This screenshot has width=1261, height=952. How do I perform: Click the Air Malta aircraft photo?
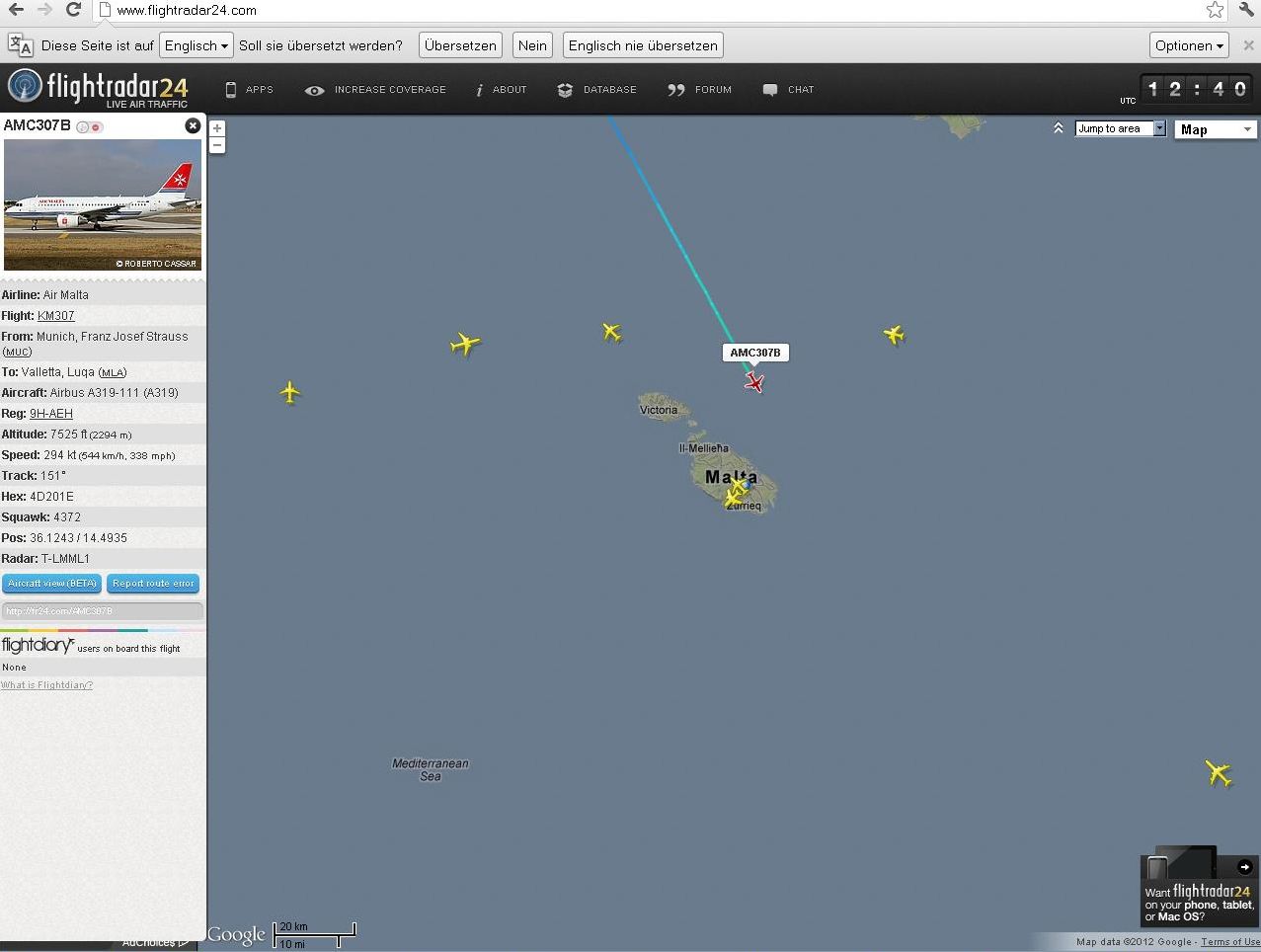point(103,204)
